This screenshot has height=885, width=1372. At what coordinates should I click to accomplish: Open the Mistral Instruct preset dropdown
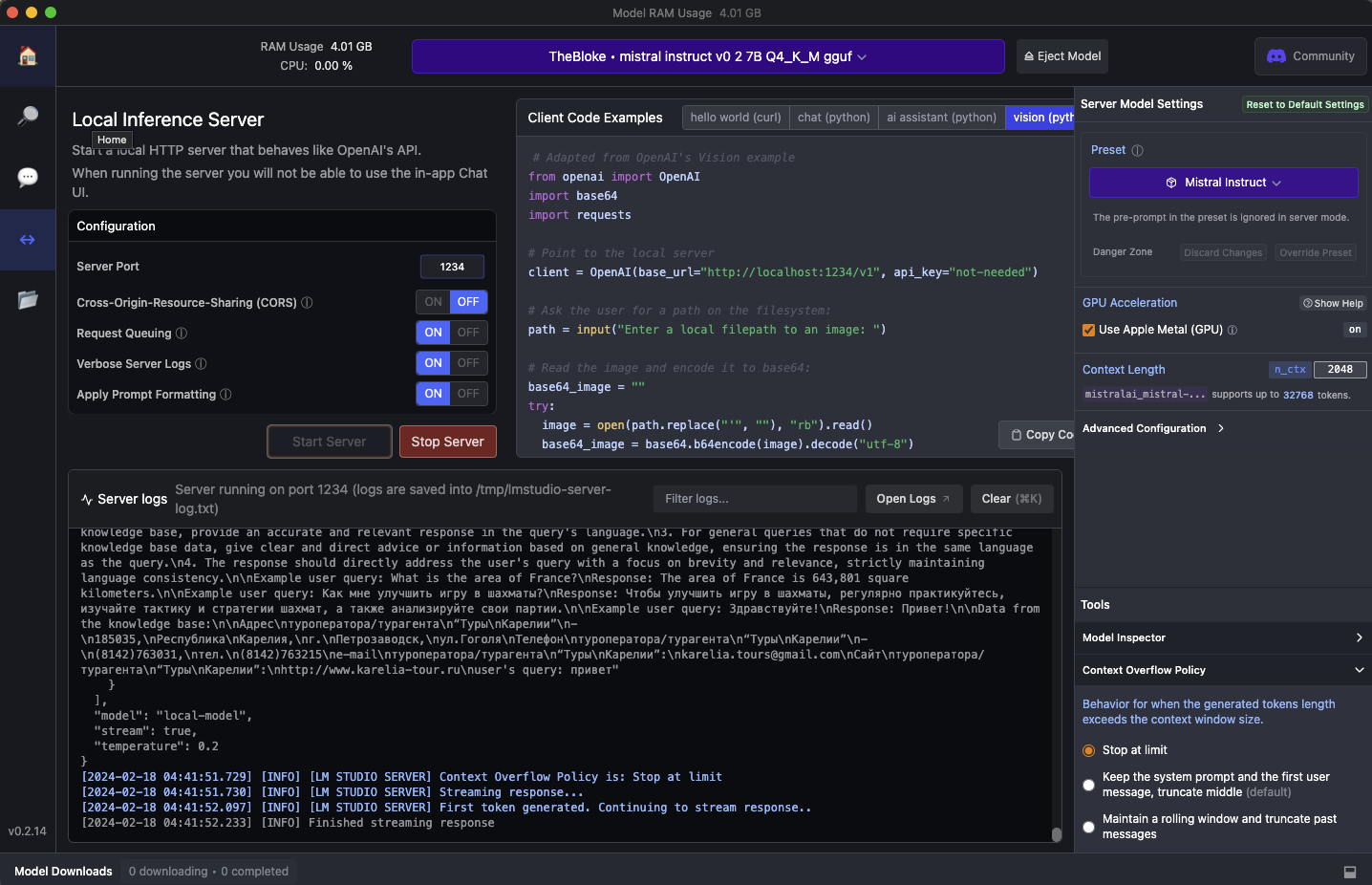[1224, 183]
